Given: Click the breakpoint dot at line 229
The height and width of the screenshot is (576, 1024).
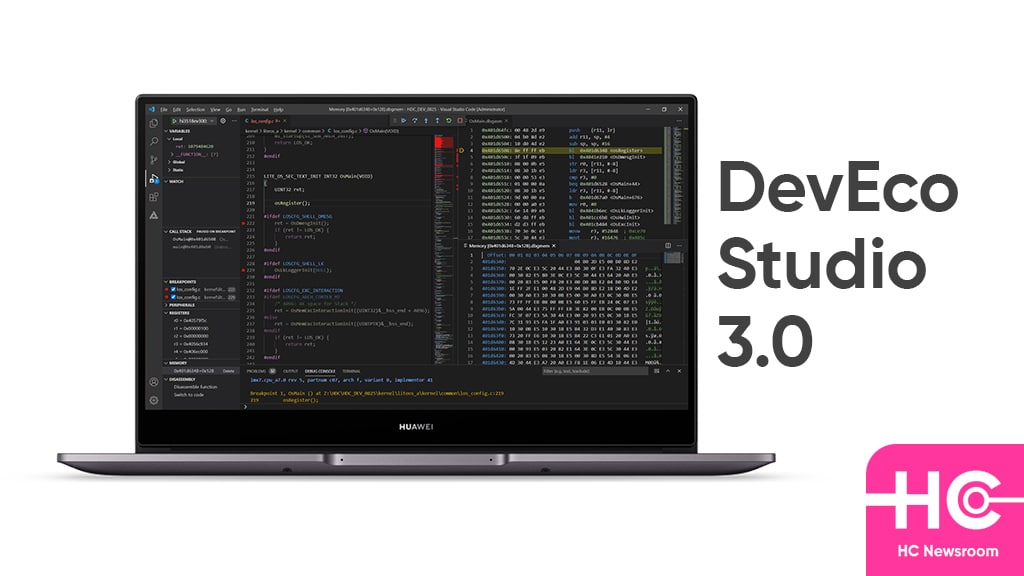Looking at the screenshot, I should point(244,270).
